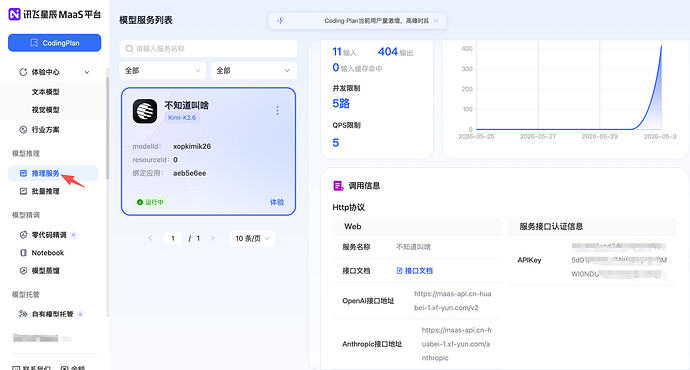Open the second 全部 filter dropdown
The height and width of the screenshot is (370, 690).
point(254,70)
